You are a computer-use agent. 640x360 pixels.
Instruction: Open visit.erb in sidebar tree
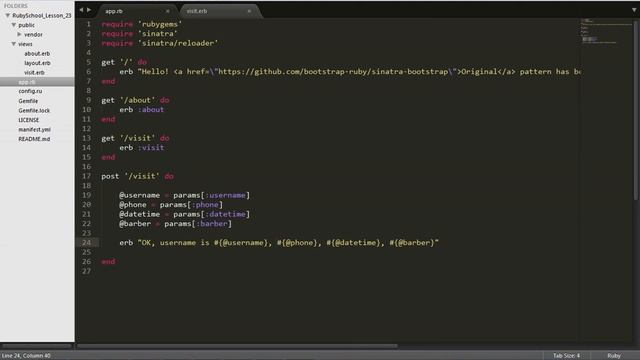click(x=34, y=73)
